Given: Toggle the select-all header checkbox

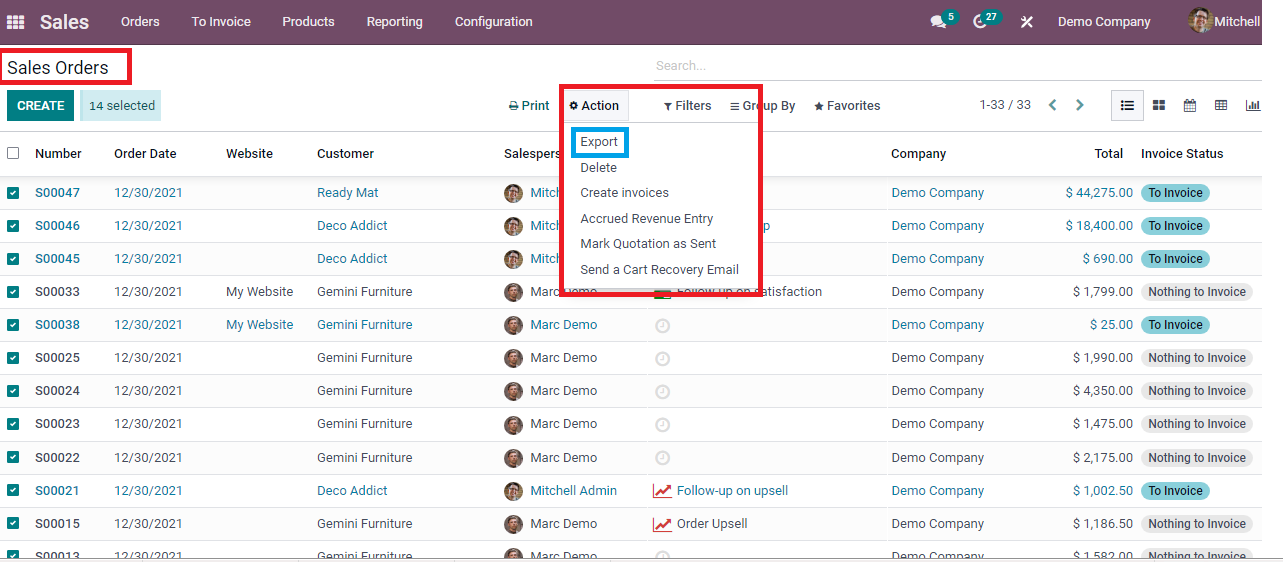Looking at the screenshot, I should click(13, 153).
